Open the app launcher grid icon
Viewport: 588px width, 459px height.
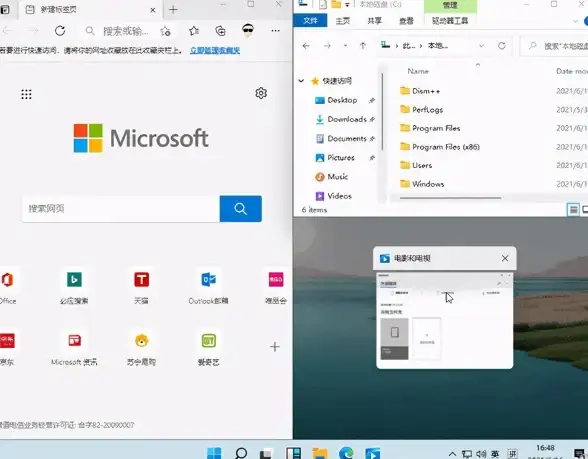point(26,94)
